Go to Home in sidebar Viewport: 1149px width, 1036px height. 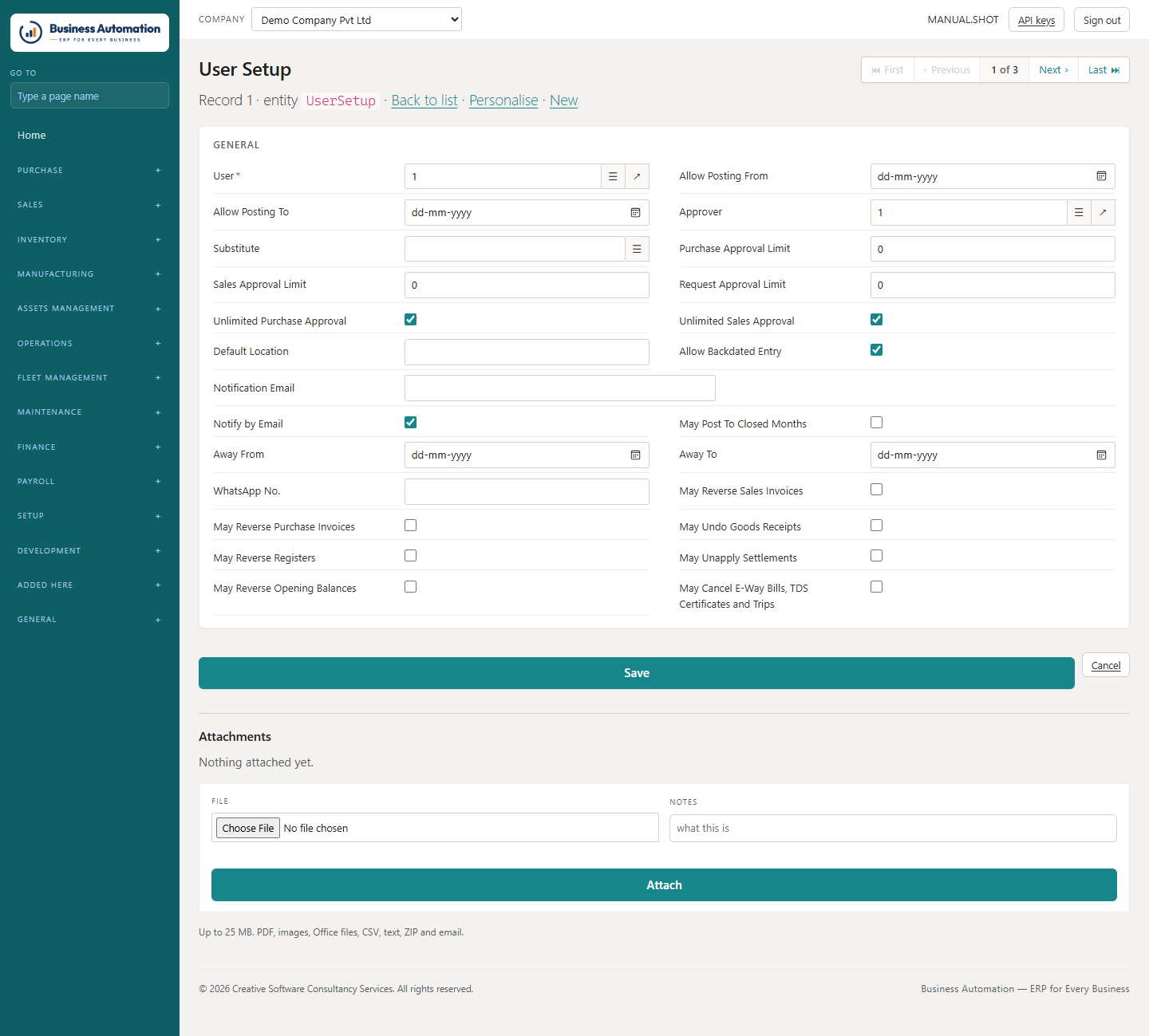(x=32, y=136)
